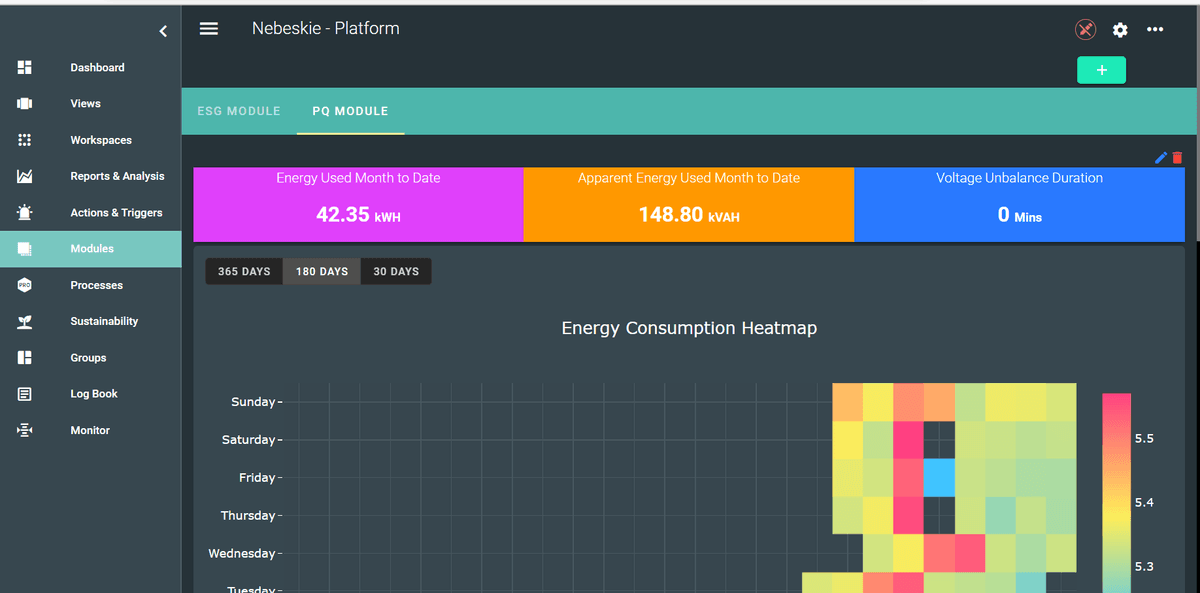Select the Workspaces sidebar icon

click(22, 139)
